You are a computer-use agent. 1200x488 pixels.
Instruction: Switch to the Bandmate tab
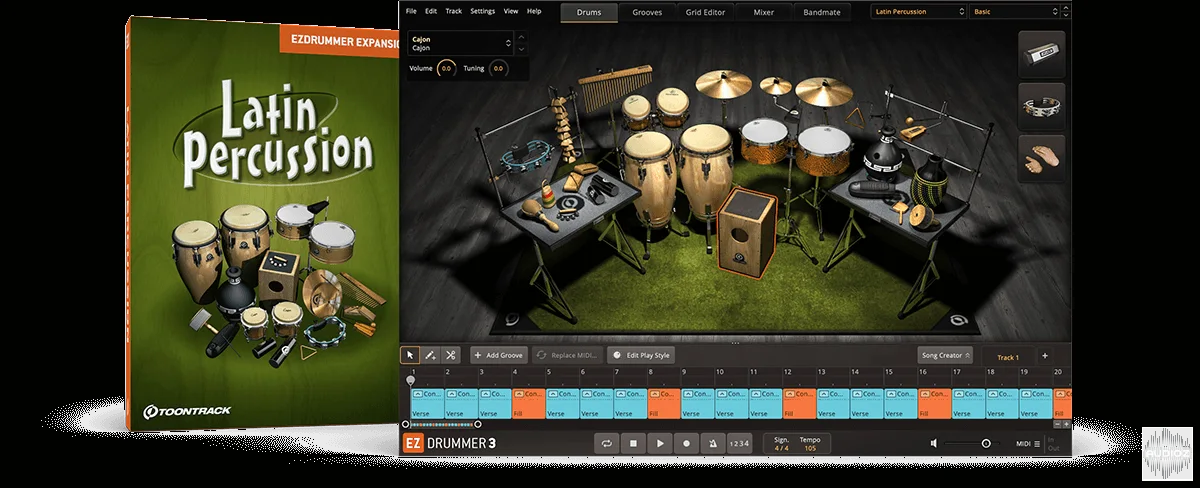click(x=822, y=12)
